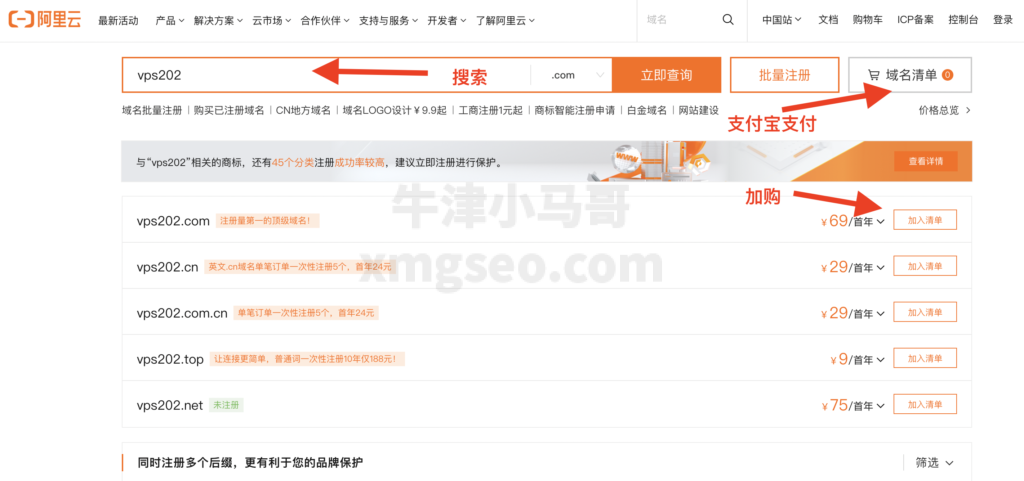
Task: Click the vps202.com.cn domain name
Action: click(x=182, y=313)
